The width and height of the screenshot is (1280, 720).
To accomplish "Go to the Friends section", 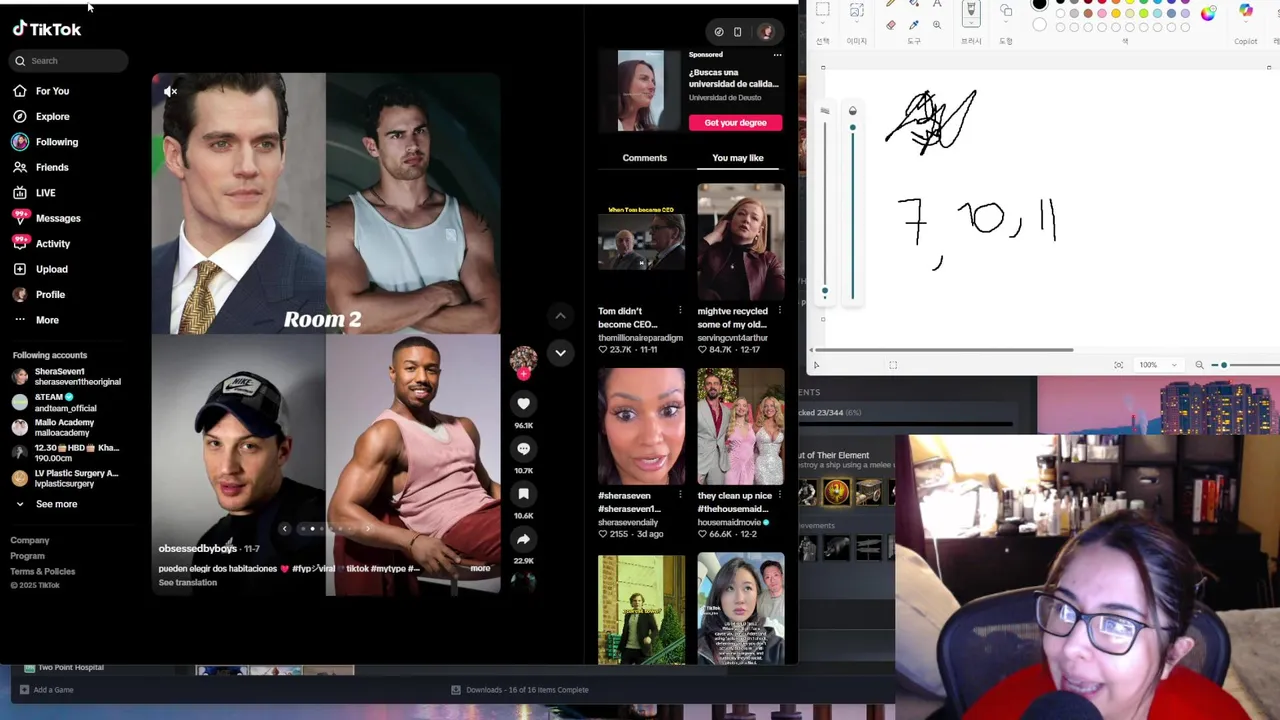I will (52, 167).
